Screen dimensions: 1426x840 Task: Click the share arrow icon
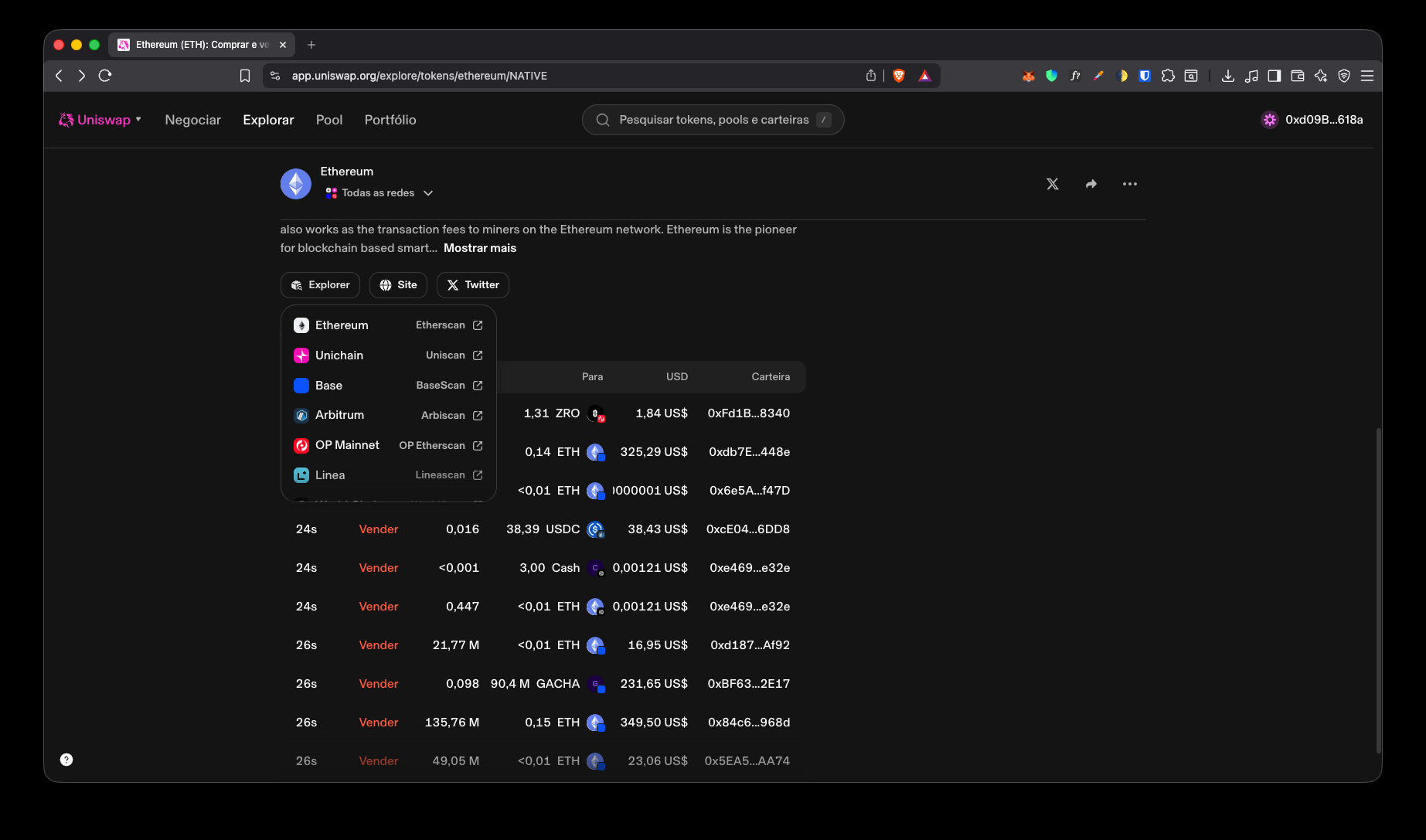(x=1091, y=184)
